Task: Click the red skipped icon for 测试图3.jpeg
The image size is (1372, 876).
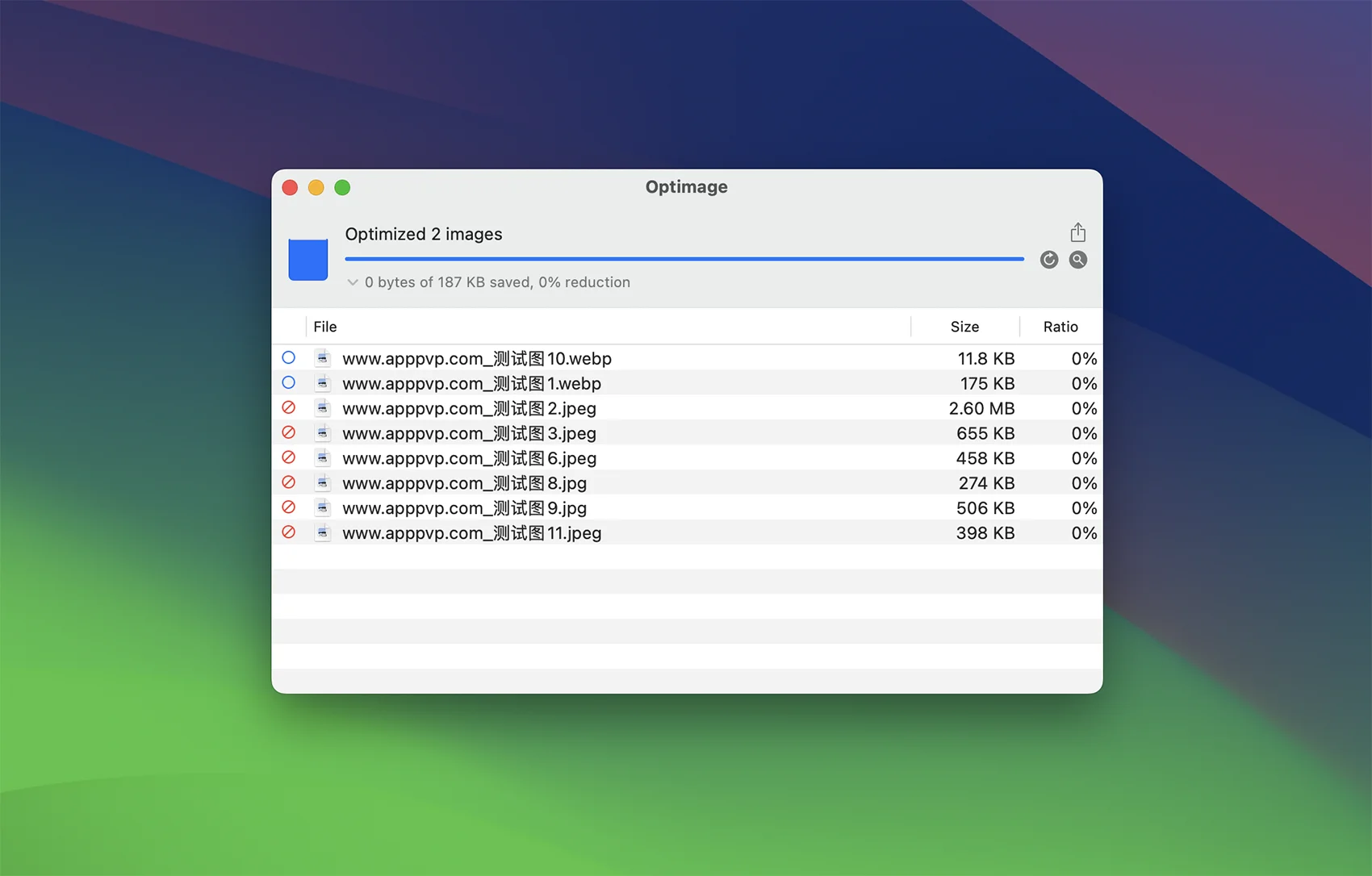Action: coord(288,432)
